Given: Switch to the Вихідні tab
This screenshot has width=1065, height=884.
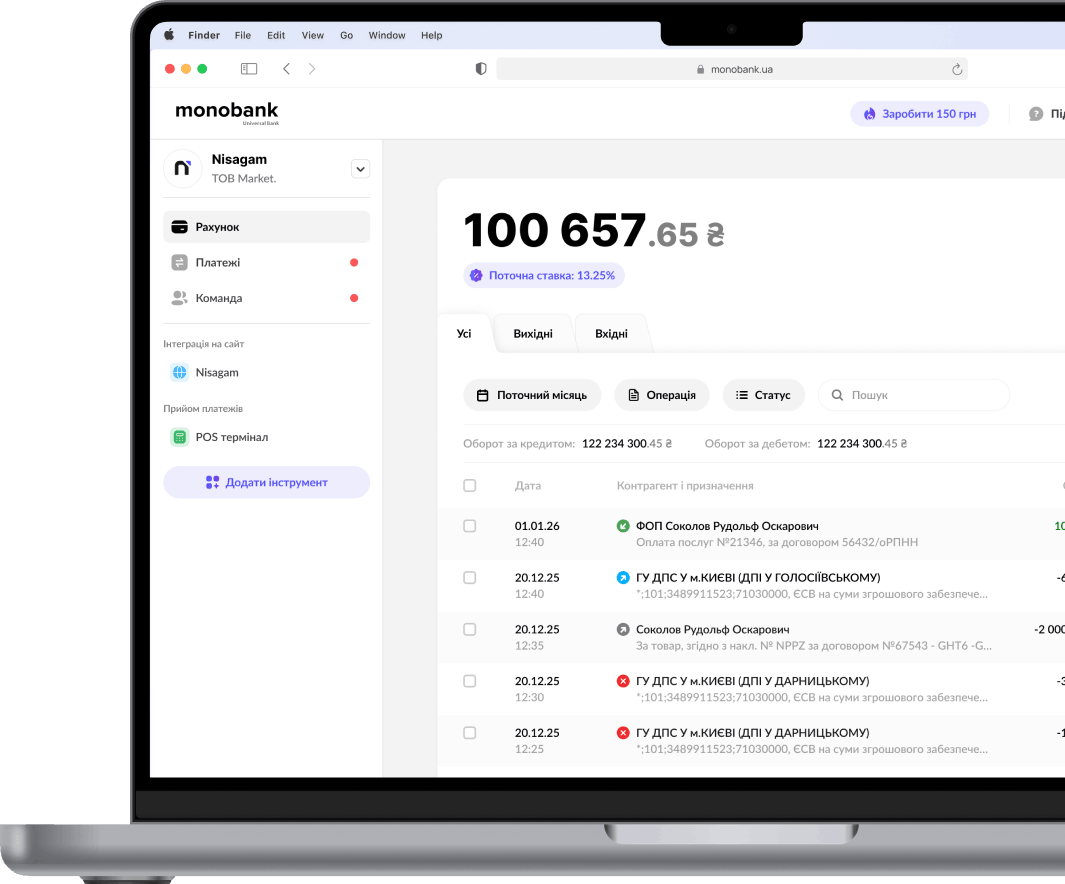Looking at the screenshot, I should tap(533, 333).
